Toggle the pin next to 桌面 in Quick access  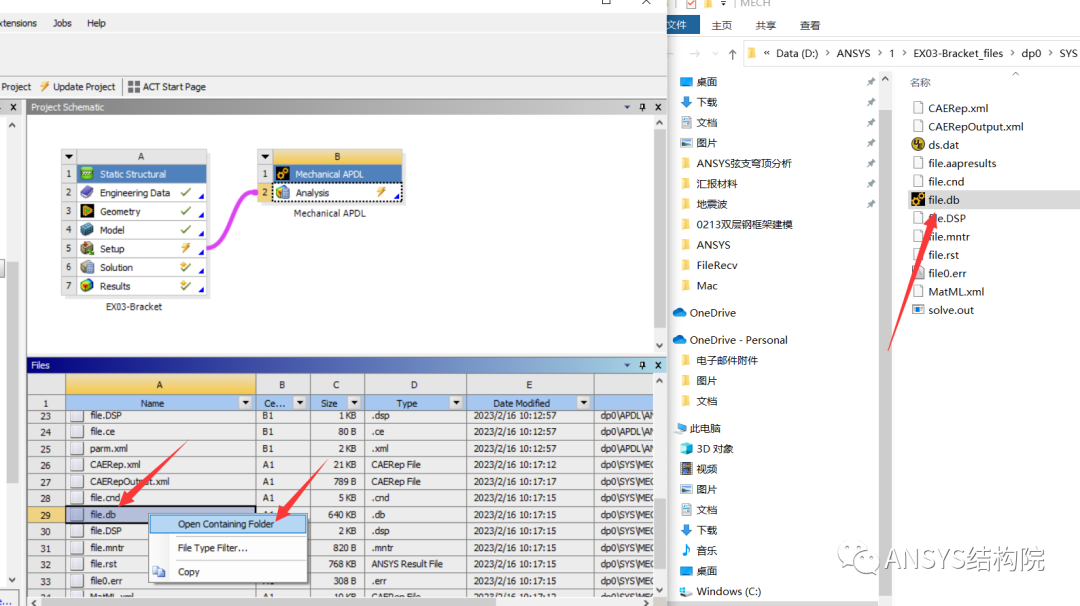(870, 81)
